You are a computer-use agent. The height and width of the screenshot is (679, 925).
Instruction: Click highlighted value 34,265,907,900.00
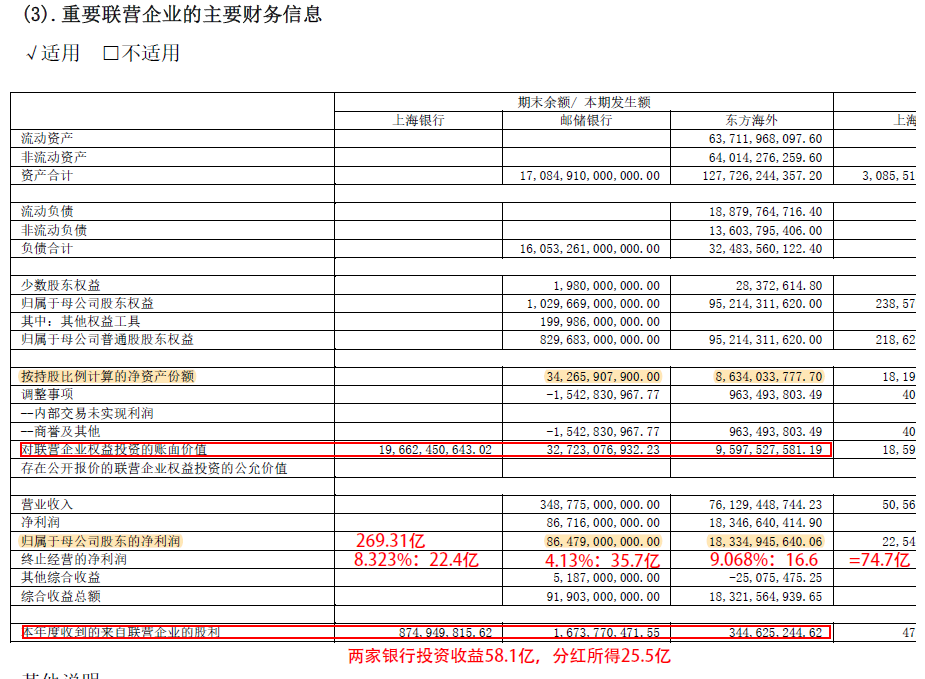(603, 376)
